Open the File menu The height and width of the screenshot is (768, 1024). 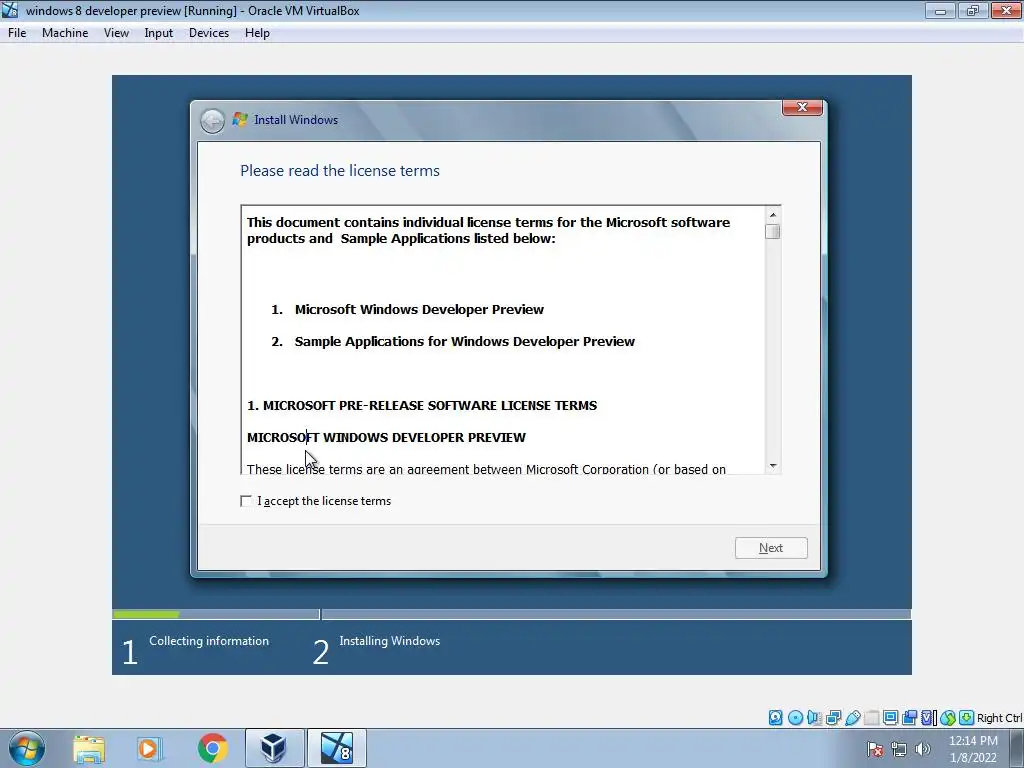17,33
